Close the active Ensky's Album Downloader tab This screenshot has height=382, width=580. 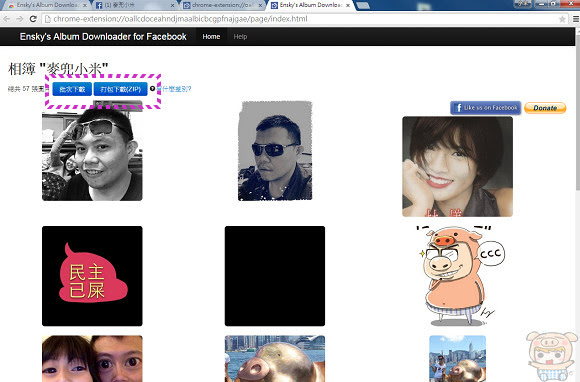tap(348, 5)
